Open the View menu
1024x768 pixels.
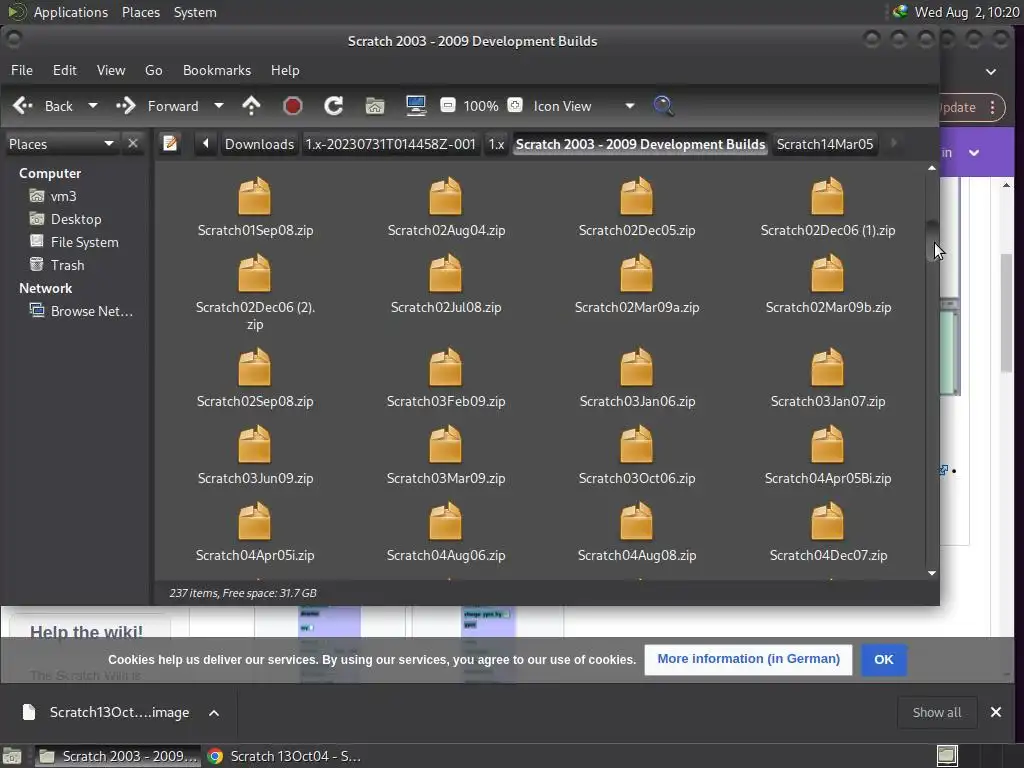point(110,70)
